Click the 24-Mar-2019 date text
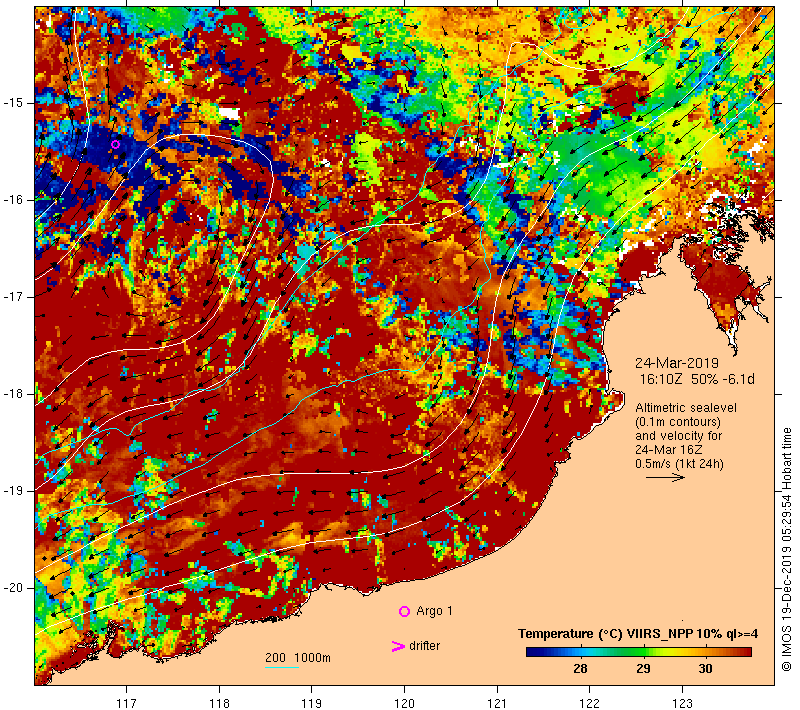Screen dimensions: 800x710 point(677,363)
